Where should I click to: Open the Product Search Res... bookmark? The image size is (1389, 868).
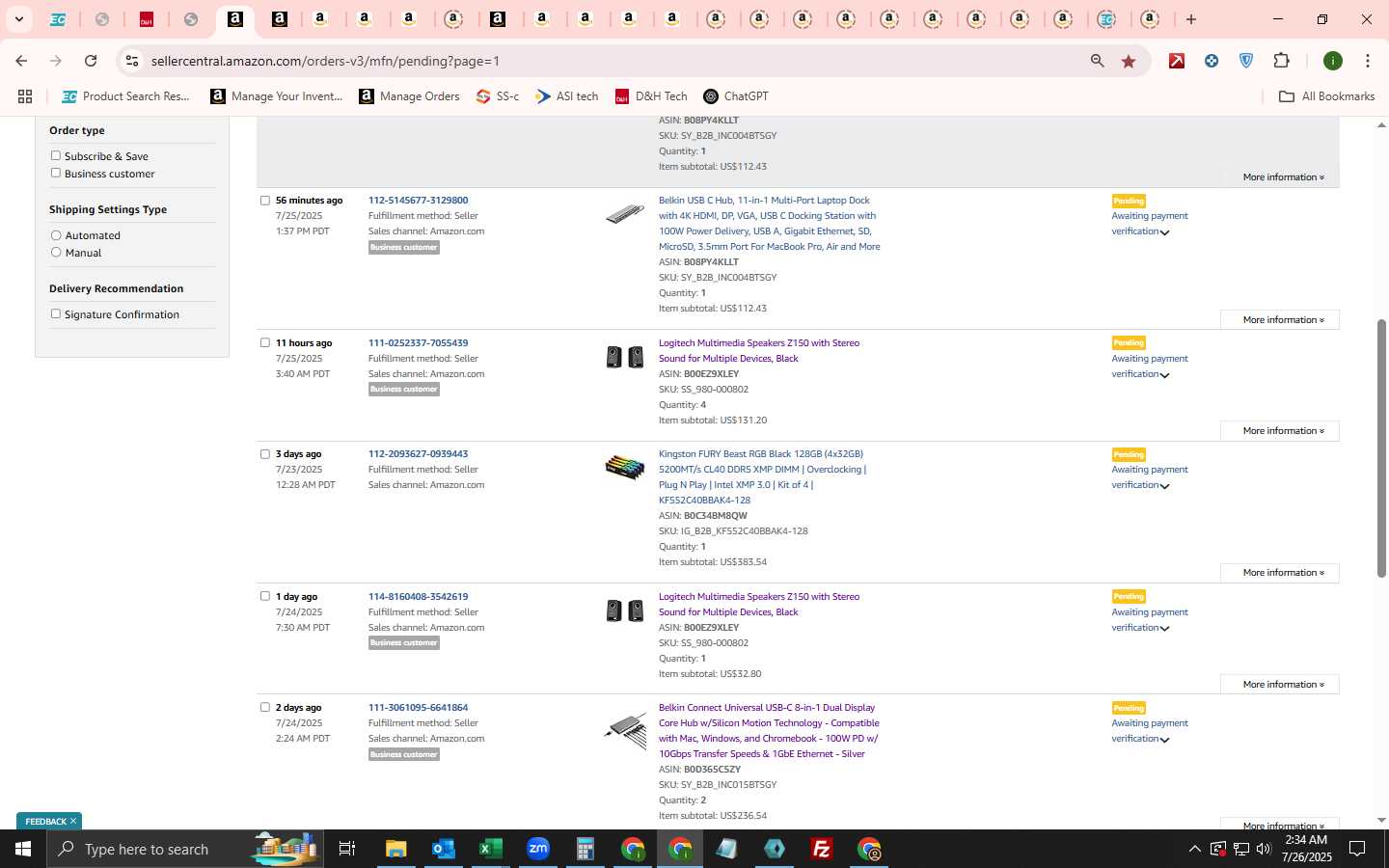[x=125, y=96]
